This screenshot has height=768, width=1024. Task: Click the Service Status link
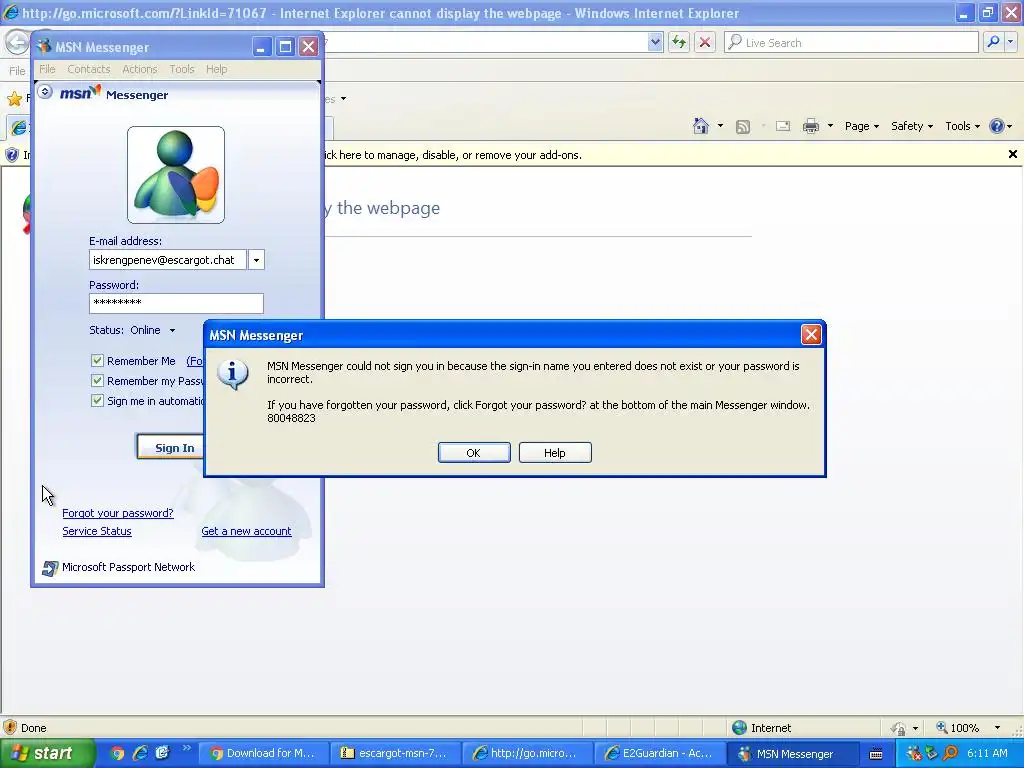tap(97, 532)
